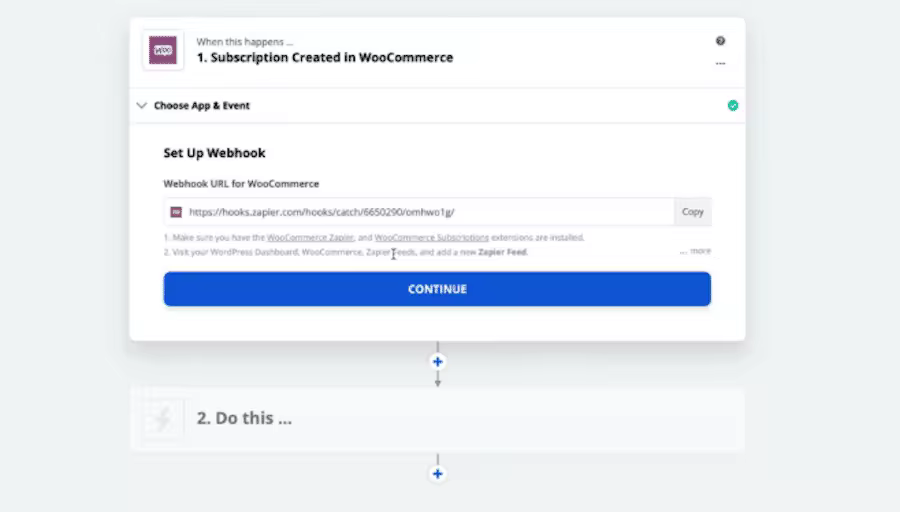Click the Subscription Created in WooCommerce title
Image resolution: width=900 pixels, height=512 pixels.
click(x=325, y=57)
